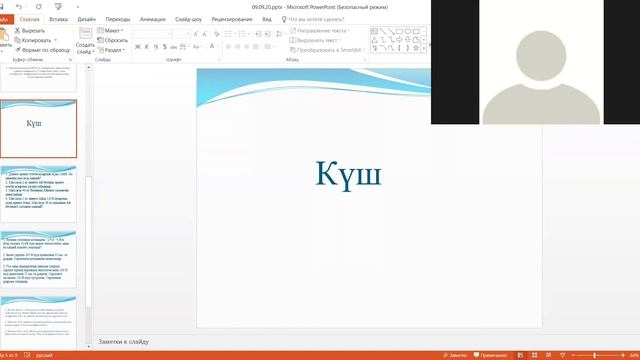Open the Переходы ribbon tab
Screen dimensions: 640x360
118,19
